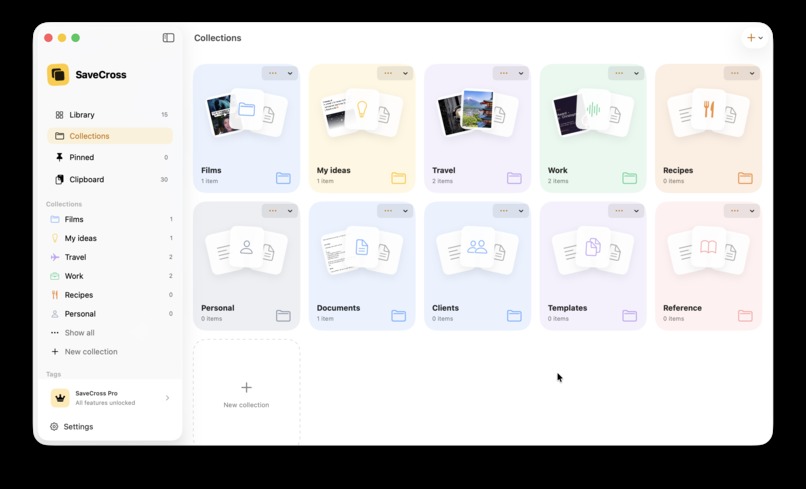Click the SaveCross Pro label
Screen dimensions: 806x489
(97, 393)
